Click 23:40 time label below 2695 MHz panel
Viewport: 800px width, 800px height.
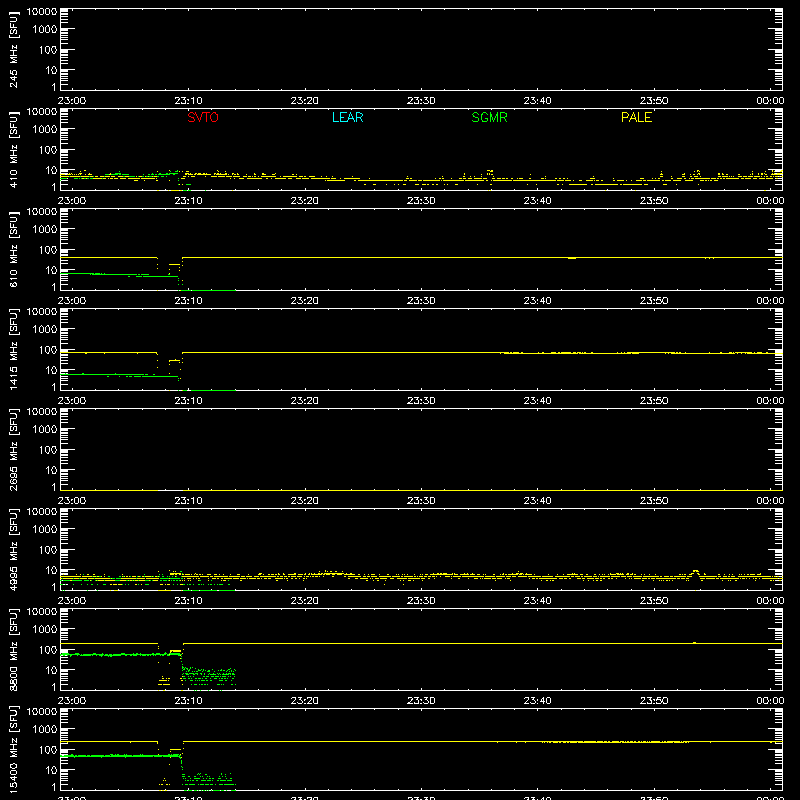pos(537,501)
